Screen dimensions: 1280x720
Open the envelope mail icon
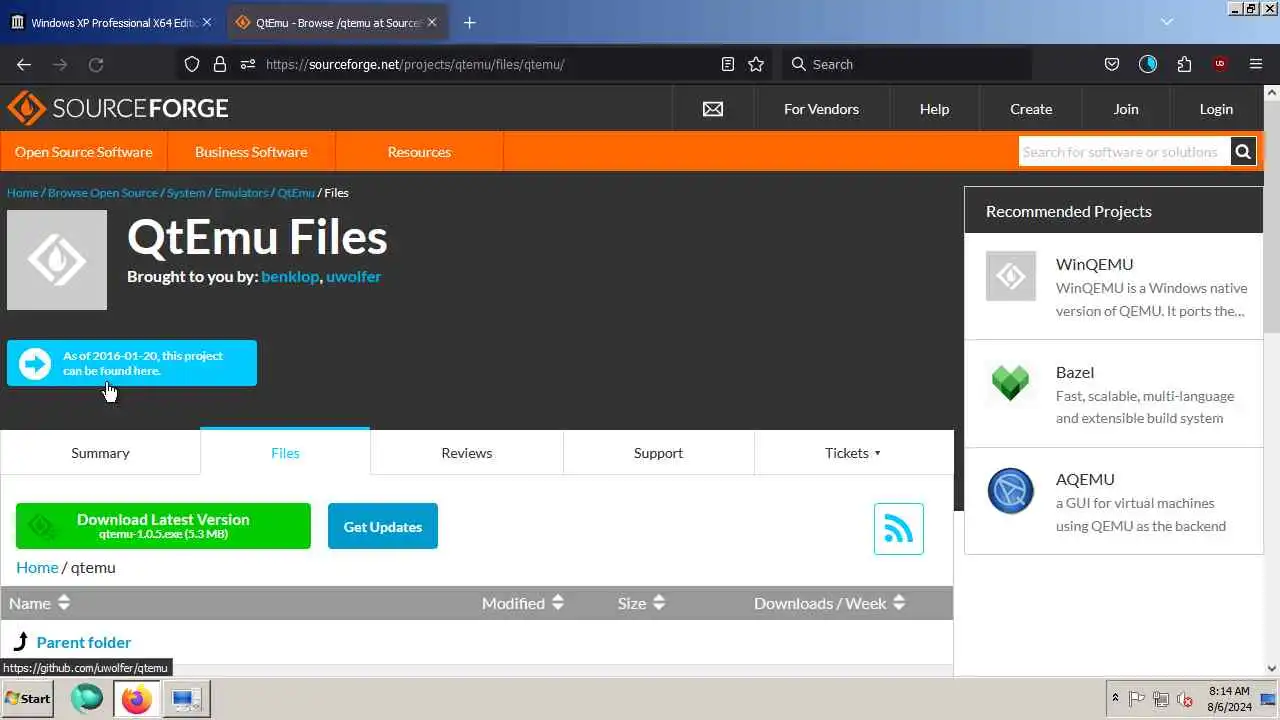point(713,109)
